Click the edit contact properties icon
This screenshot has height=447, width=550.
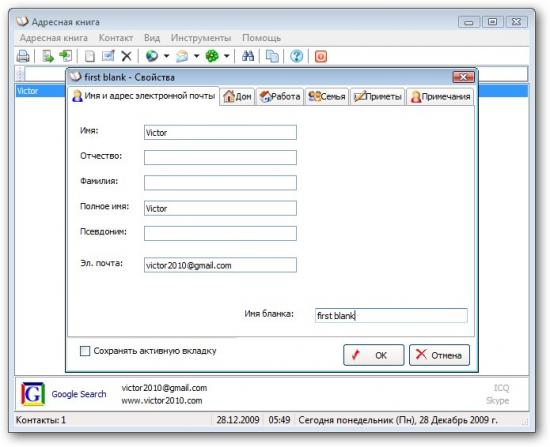[x=108, y=56]
